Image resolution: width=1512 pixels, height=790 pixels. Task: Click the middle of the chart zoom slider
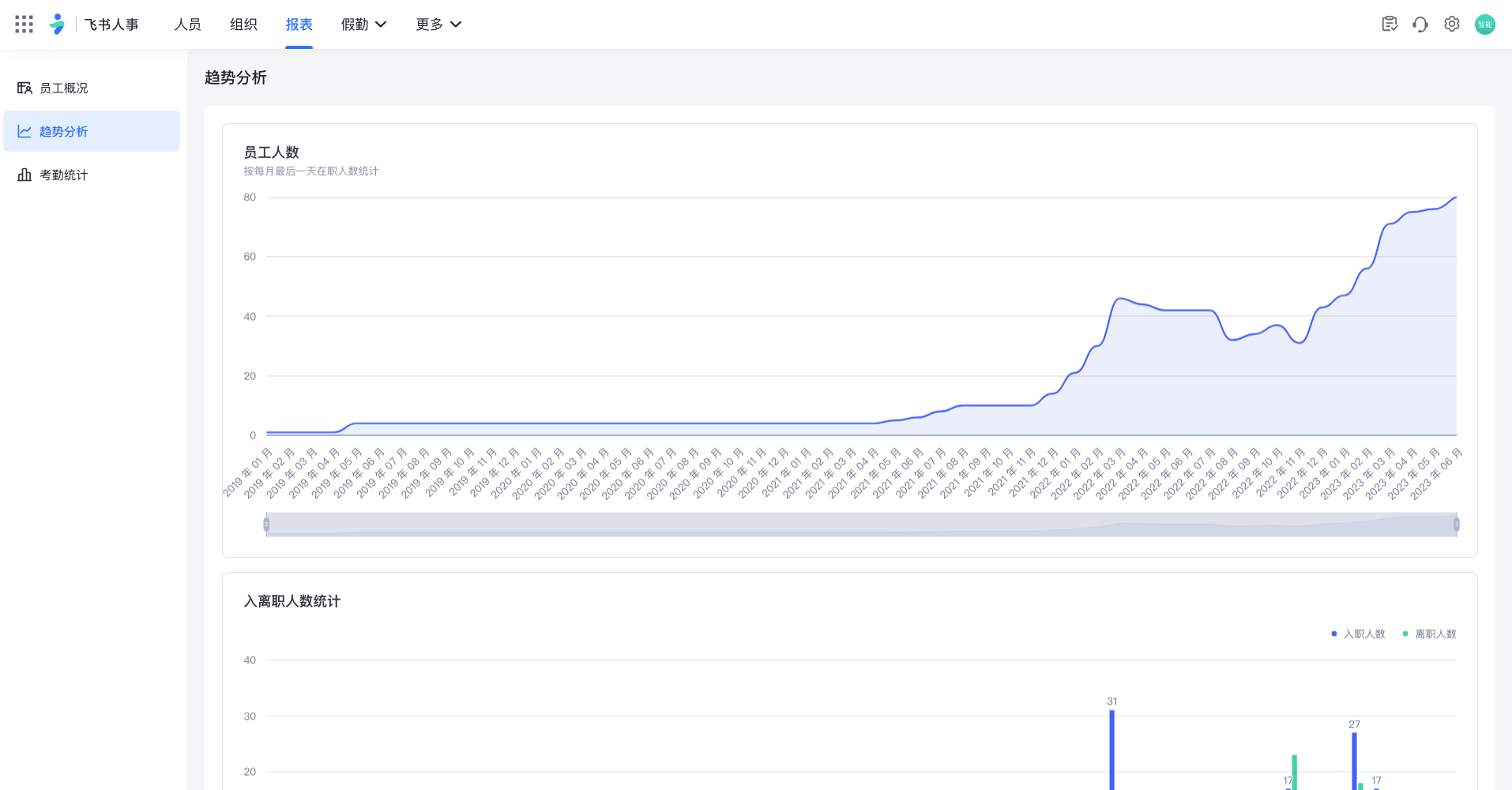861,525
